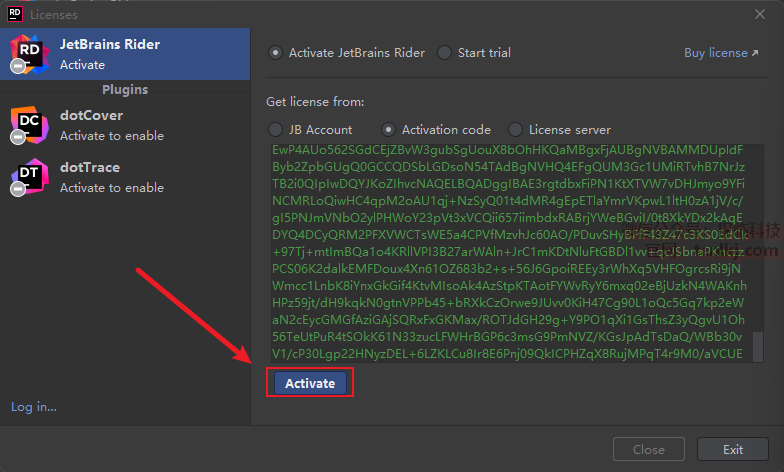Click the activation code scrollbar thumb
The width and height of the screenshot is (784, 472).
[x=758, y=346]
